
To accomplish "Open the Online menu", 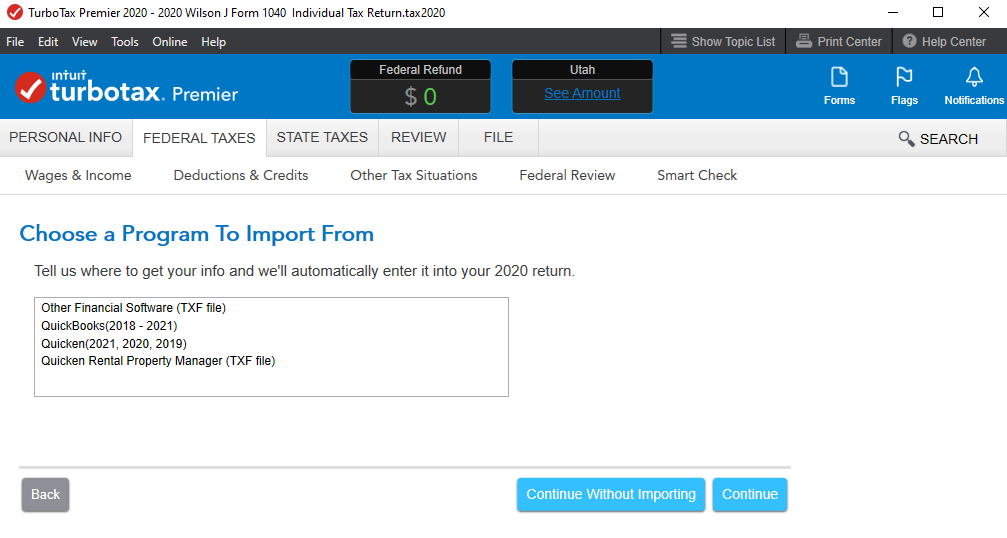I will [170, 42].
